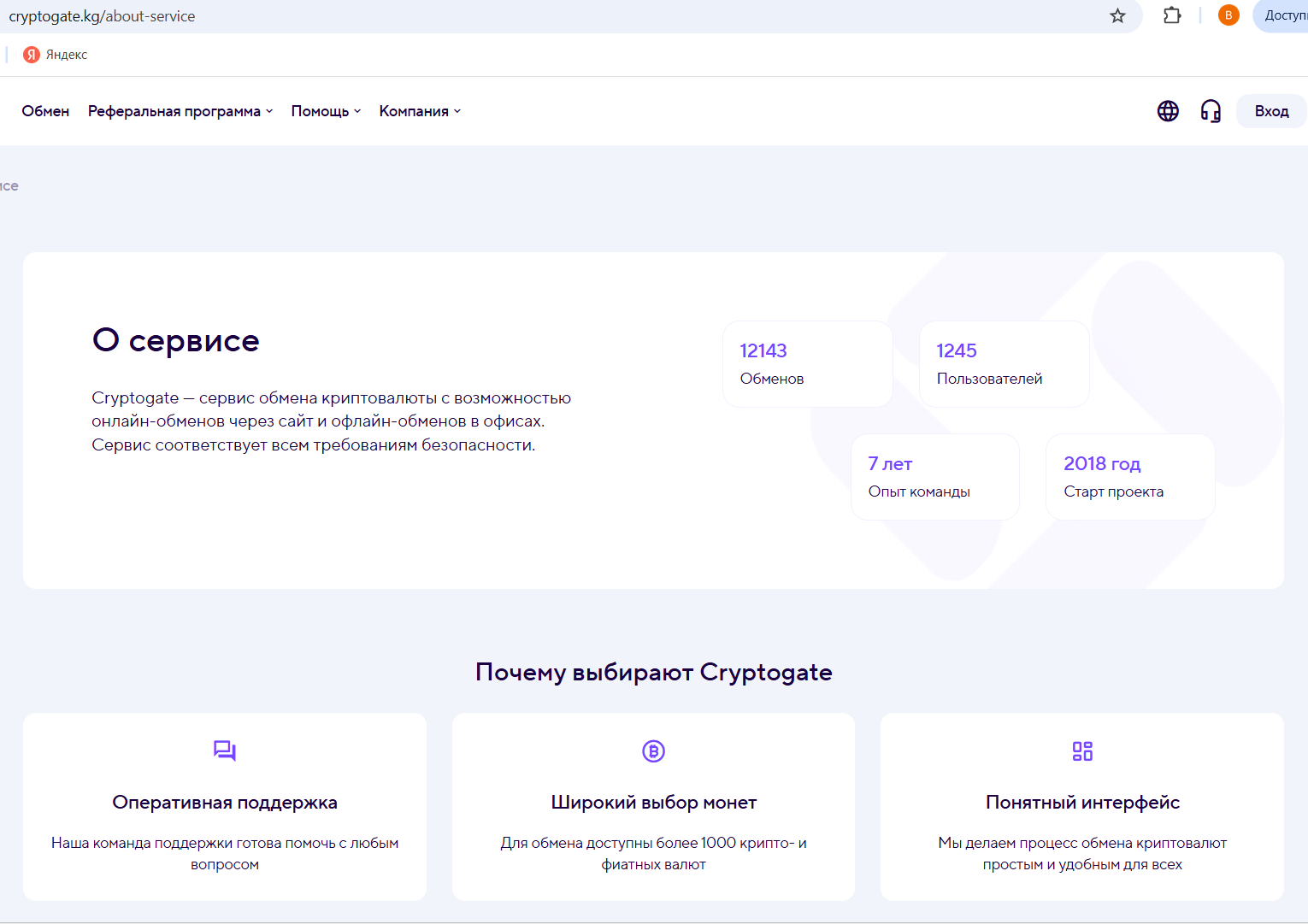
Task: Click the interface grid icon
Action: pos(1082,750)
